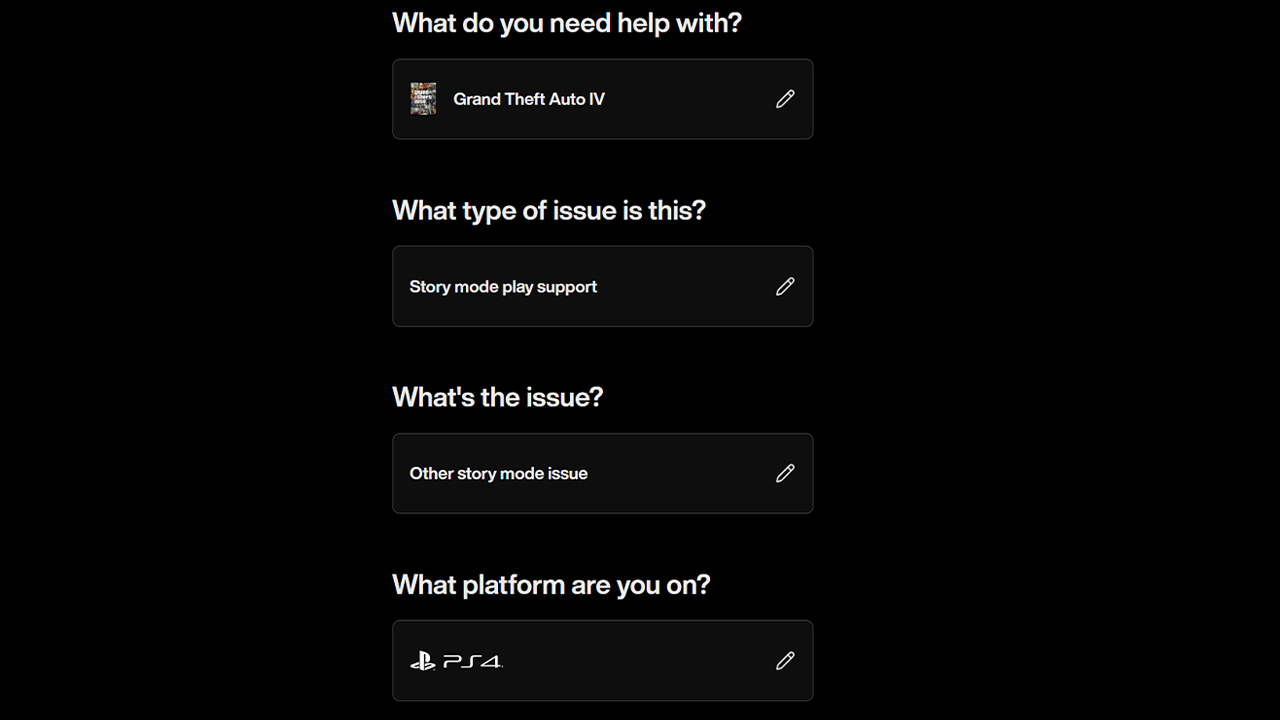
Task: Click the Grand Theft Auto IV cover thumbnail
Action: pos(423,99)
